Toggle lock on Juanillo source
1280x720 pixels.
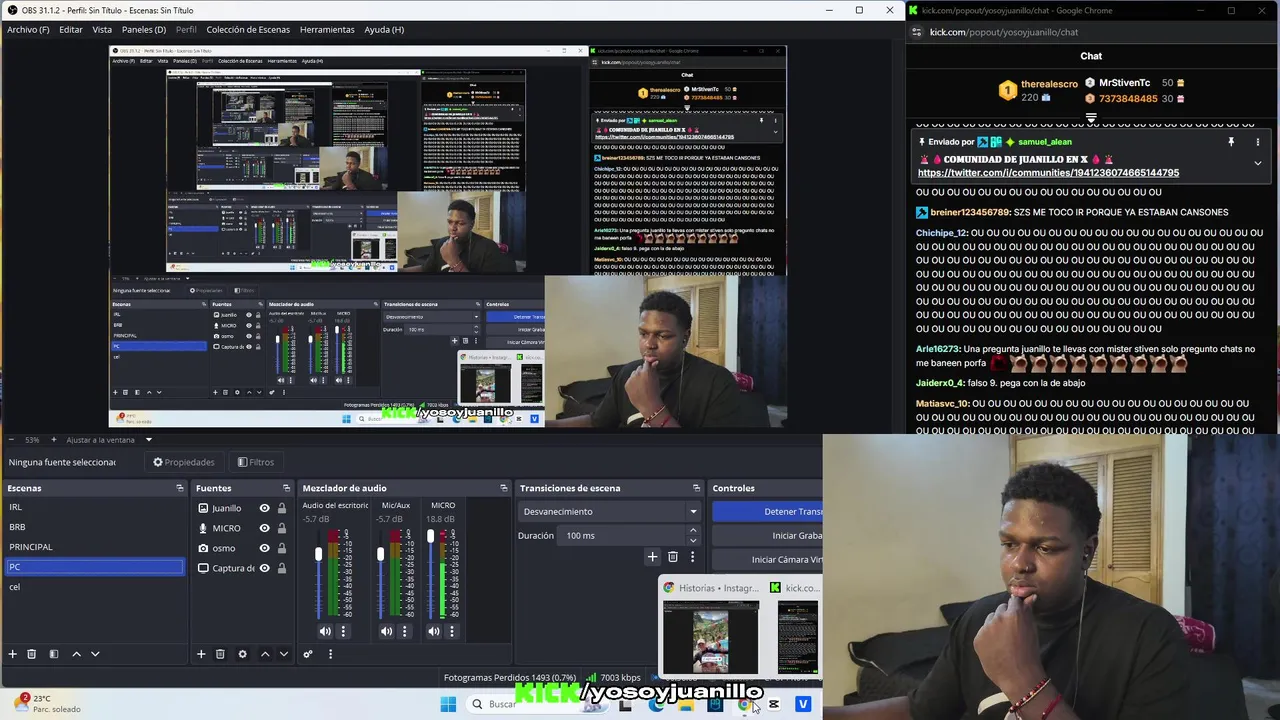point(282,508)
